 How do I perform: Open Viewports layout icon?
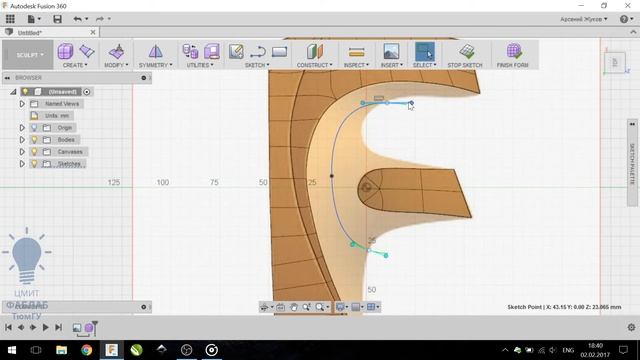(371, 307)
